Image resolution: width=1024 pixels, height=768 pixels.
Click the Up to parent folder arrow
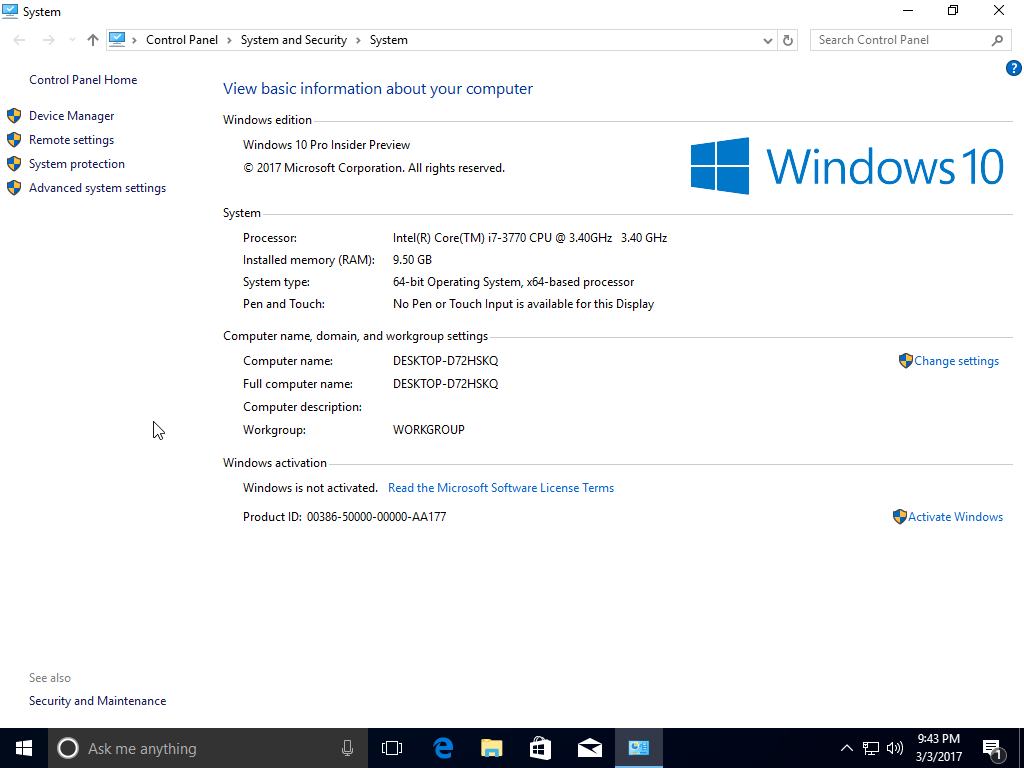pyautogui.click(x=93, y=40)
